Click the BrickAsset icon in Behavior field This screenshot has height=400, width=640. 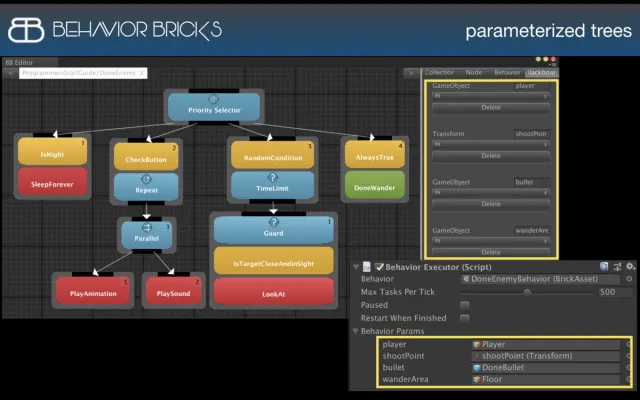point(466,279)
